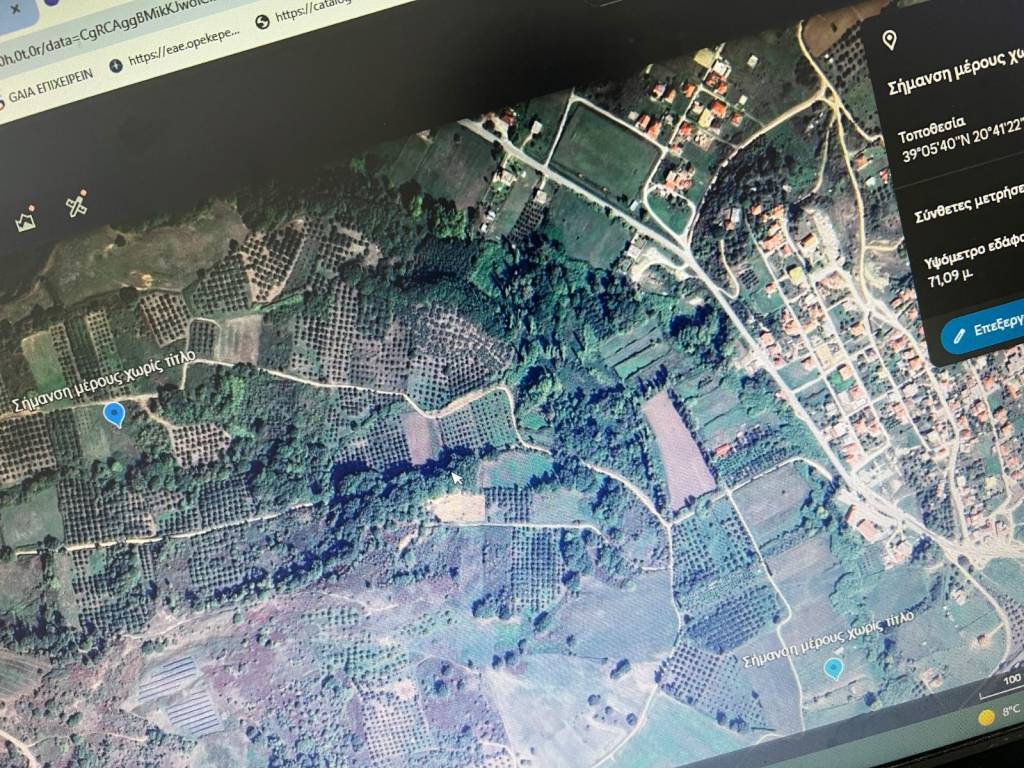The height and width of the screenshot is (768, 1024).
Task: Click the historical imagery icon on the map
Action: click(27, 219)
